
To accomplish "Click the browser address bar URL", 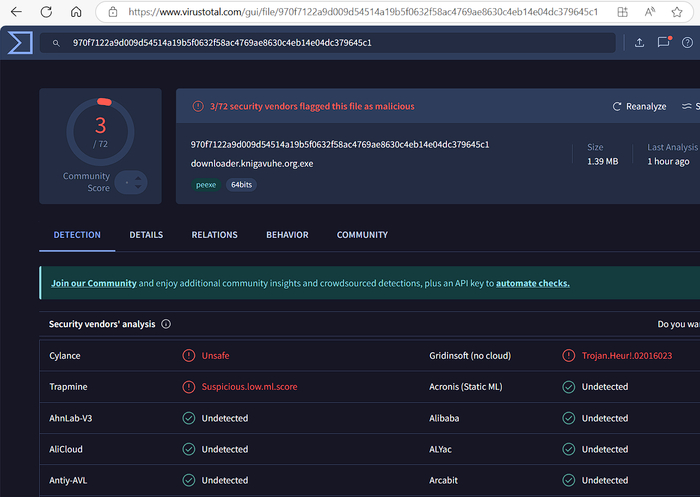I will (363, 12).
